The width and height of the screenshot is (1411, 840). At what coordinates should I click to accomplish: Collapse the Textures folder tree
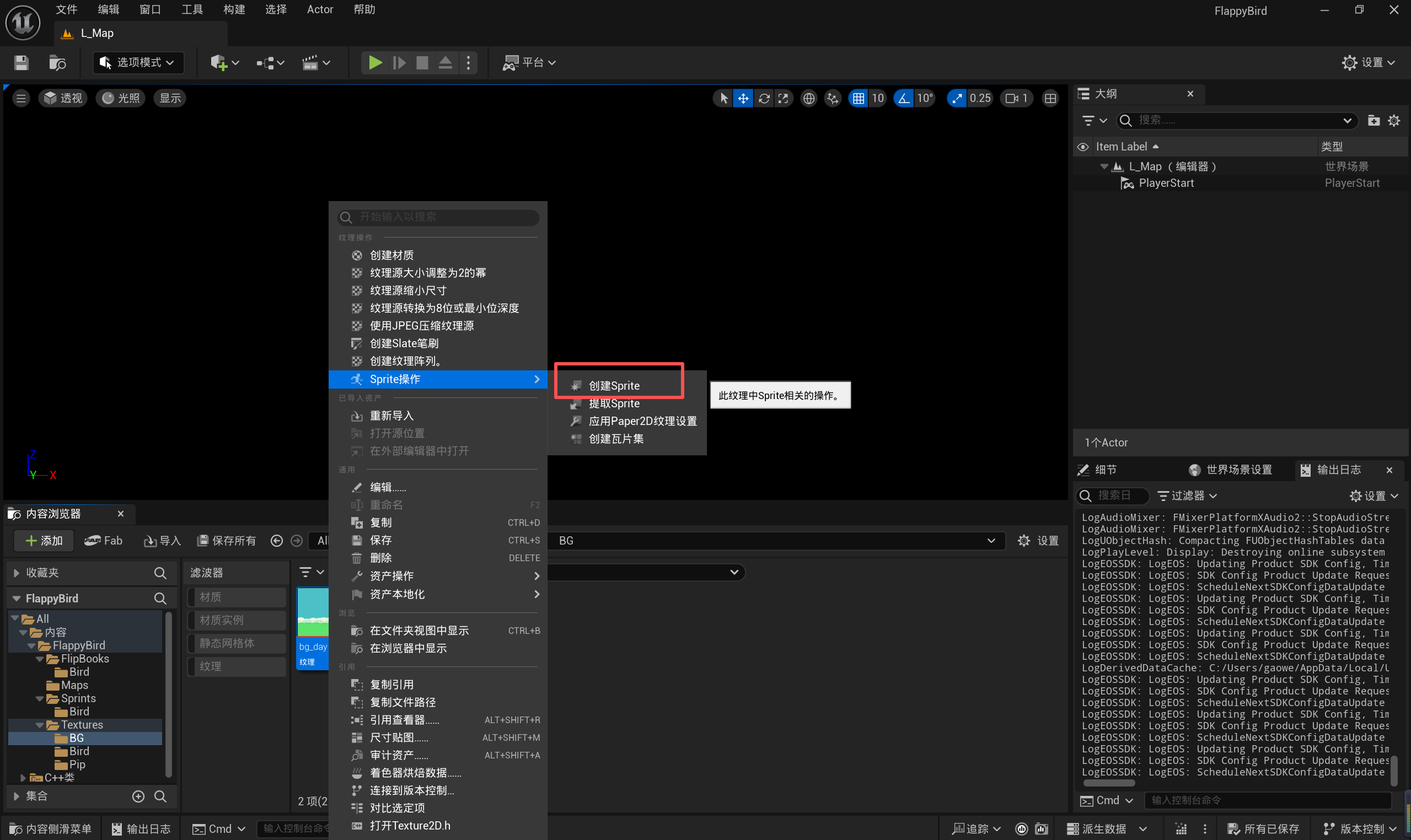40,725
